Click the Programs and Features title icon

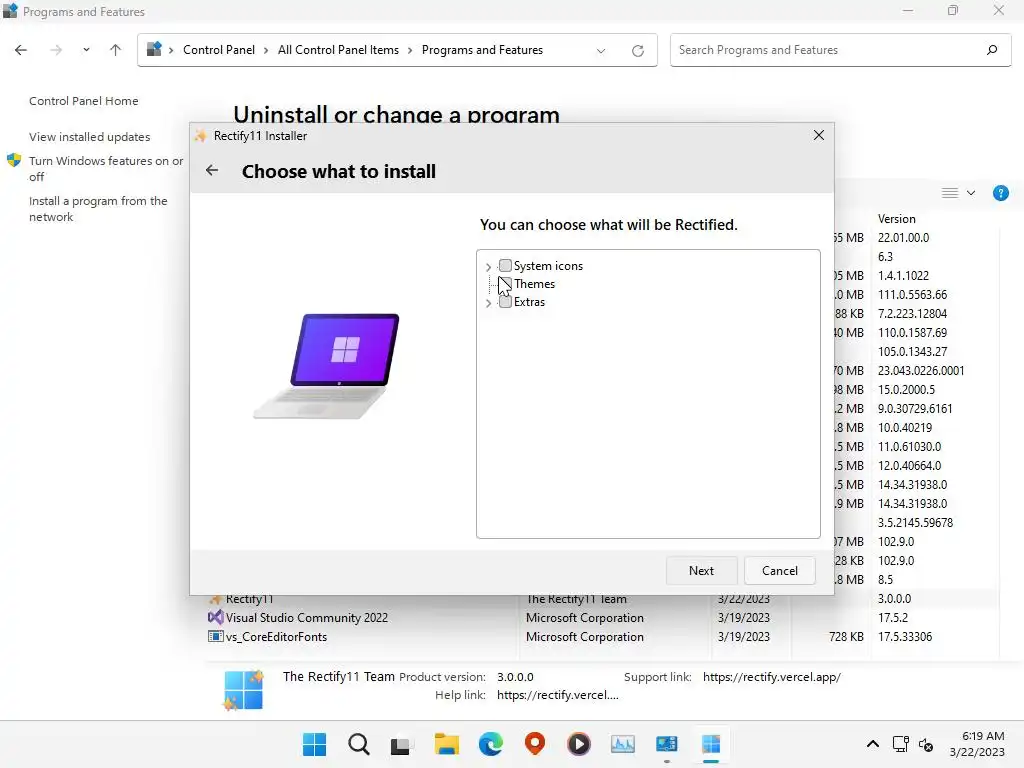(x=10, y=11)
